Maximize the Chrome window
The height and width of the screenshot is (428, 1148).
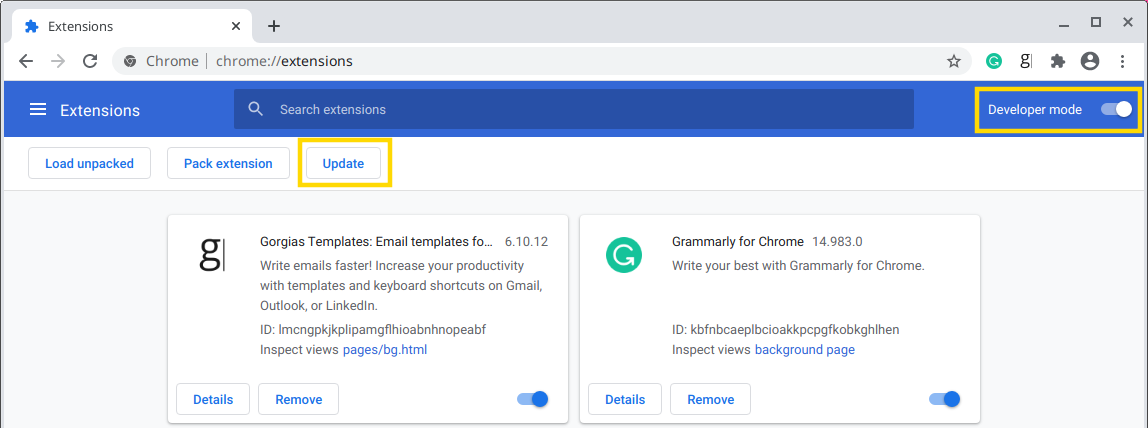[1096, 23]
